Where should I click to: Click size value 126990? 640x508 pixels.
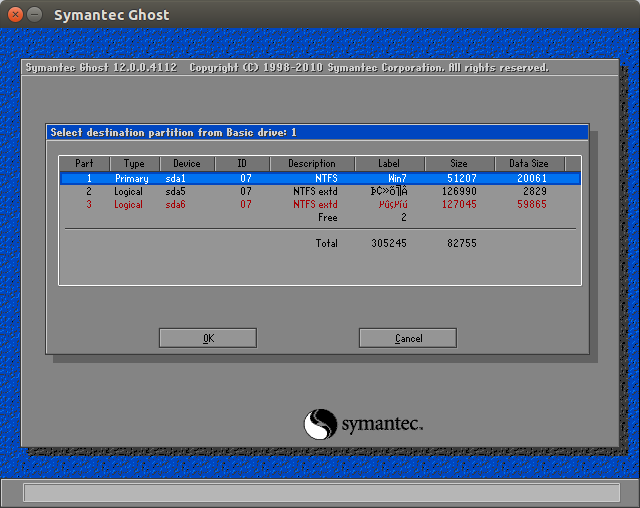(x=459, y=191)
